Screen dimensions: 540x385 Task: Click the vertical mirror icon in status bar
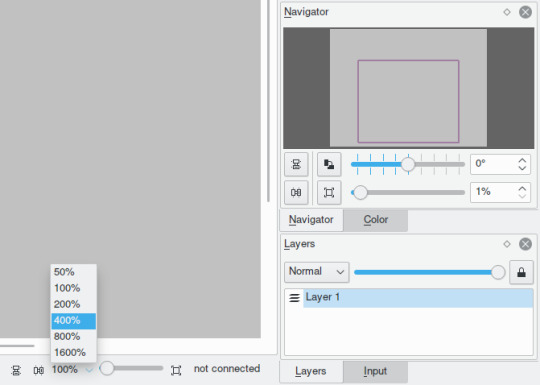pos(16,371)
